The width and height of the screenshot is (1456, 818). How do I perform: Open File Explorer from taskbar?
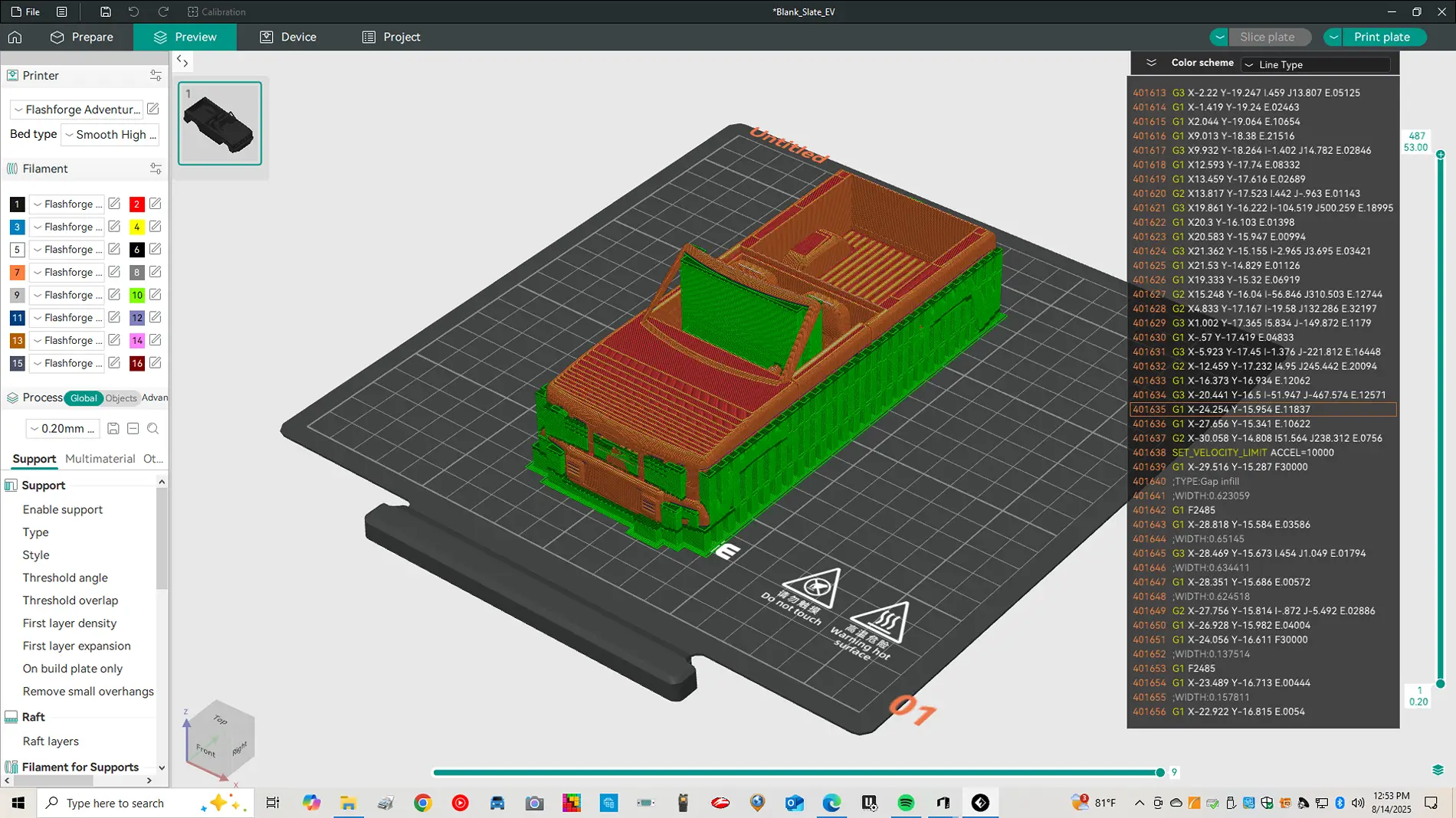click(349, 803)
